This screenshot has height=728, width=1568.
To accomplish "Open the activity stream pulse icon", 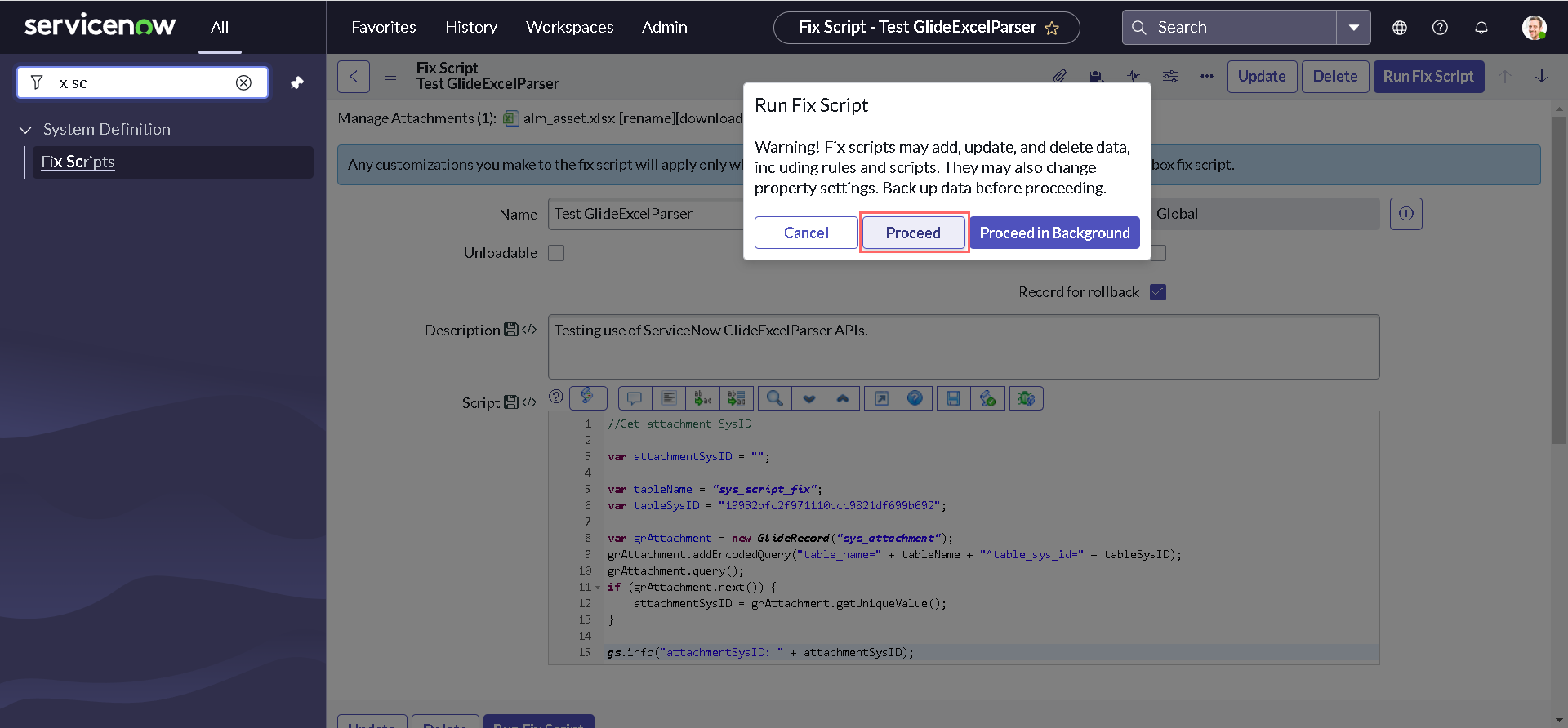I will coord(1134,76).
